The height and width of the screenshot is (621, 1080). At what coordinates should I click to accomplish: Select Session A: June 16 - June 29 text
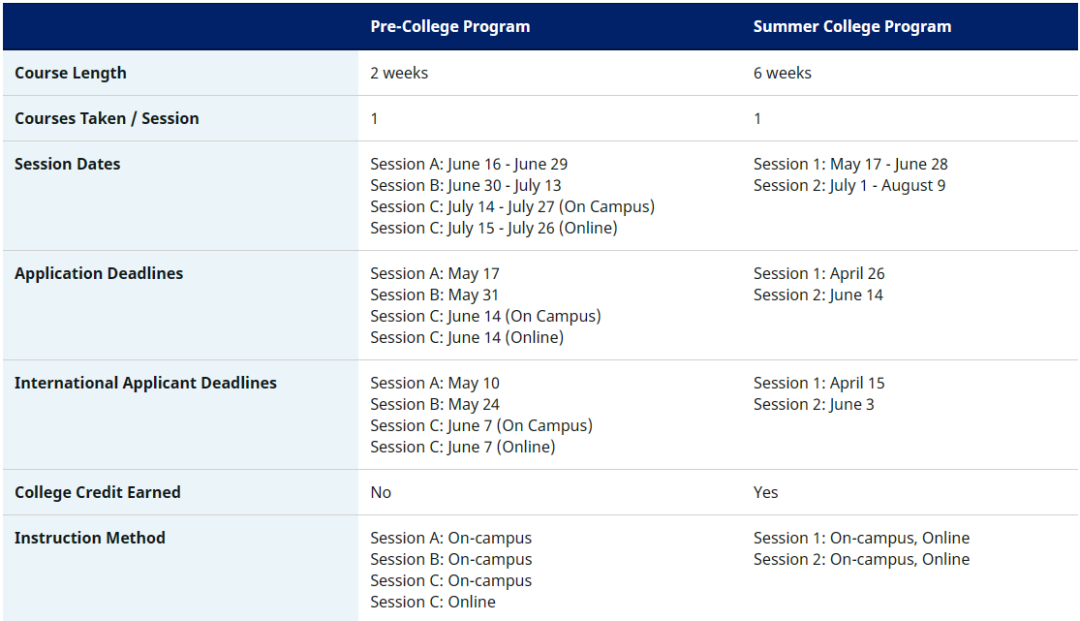(x=468, y=164)
